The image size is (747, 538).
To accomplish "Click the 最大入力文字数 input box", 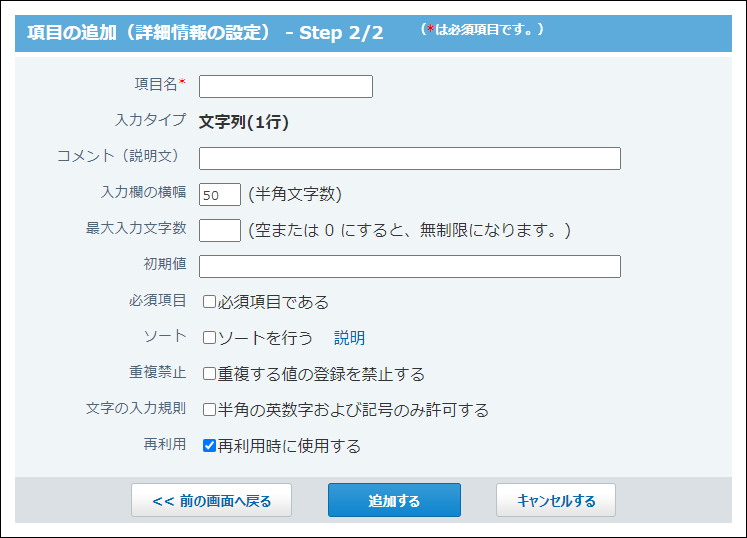I will click(x=220, y=231).
